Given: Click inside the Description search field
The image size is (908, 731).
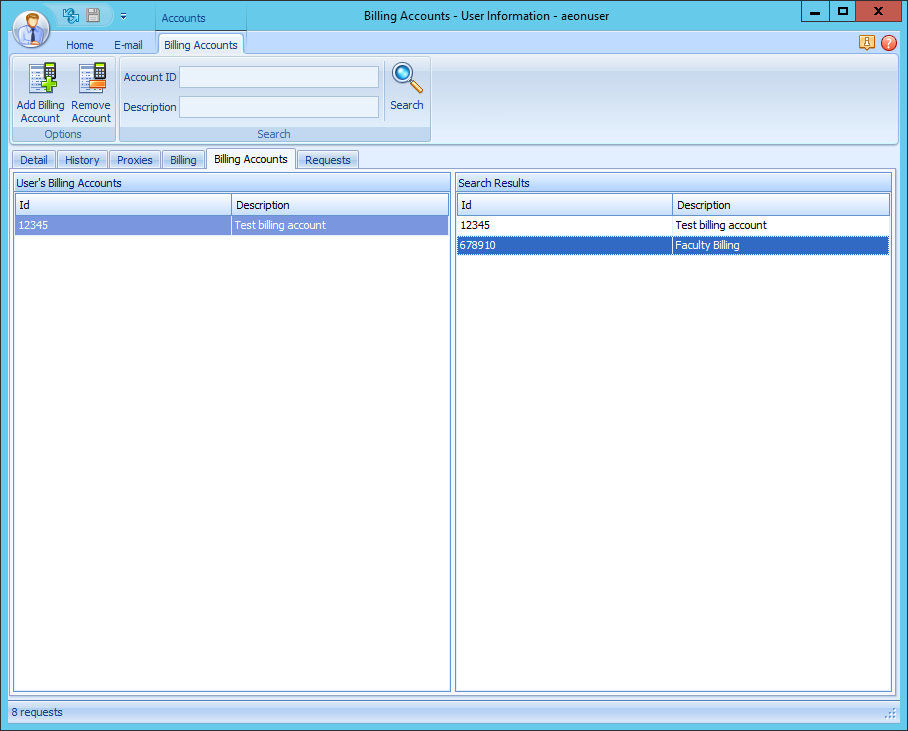Looking at the screenshot, I should 278,107.
